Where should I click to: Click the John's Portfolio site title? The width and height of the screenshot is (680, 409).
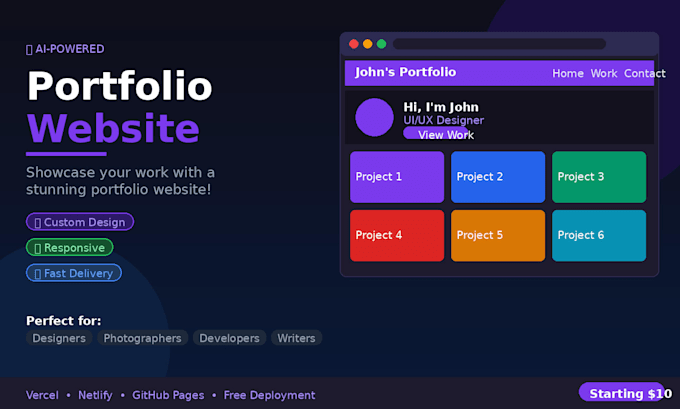point(405,72)
